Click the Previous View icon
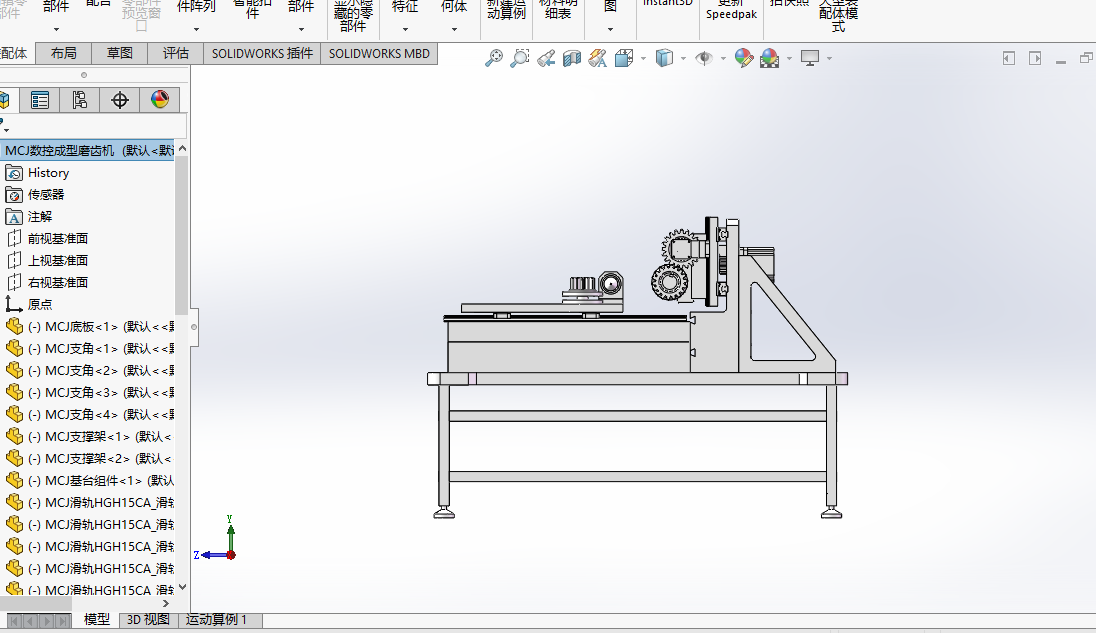 point(545,59)
